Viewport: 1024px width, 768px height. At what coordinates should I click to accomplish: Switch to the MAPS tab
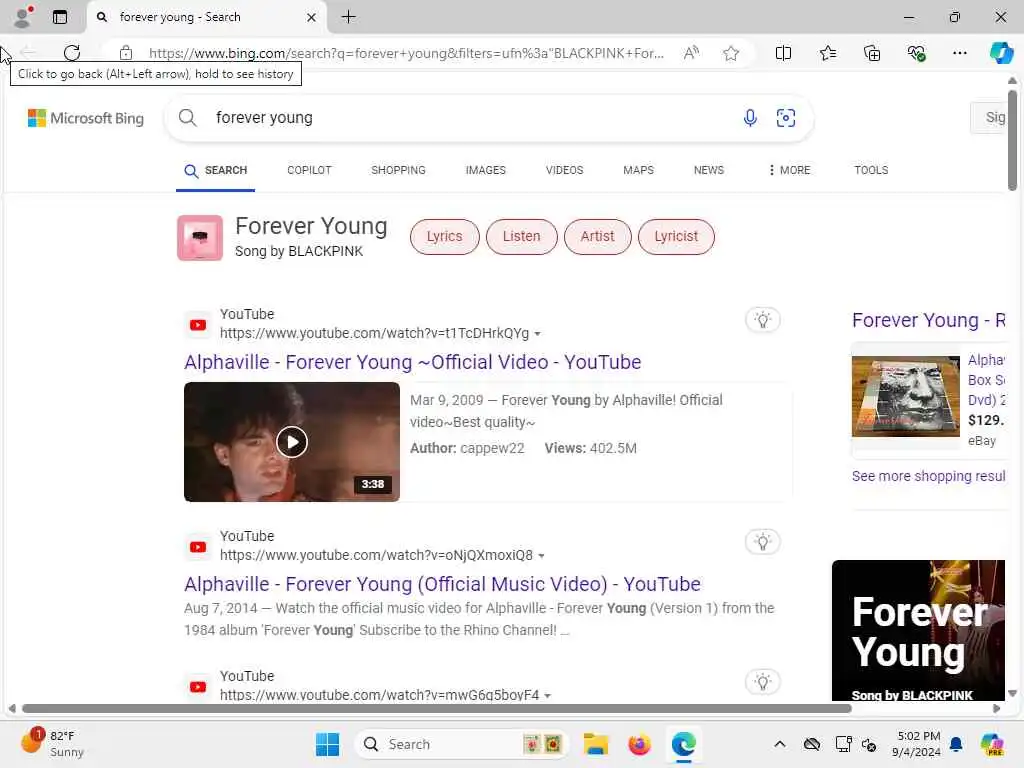coord(638,170)
